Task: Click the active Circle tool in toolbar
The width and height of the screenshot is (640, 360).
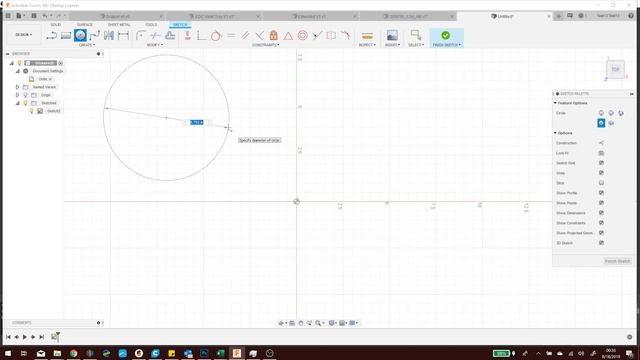Action: tap(80, 36)
